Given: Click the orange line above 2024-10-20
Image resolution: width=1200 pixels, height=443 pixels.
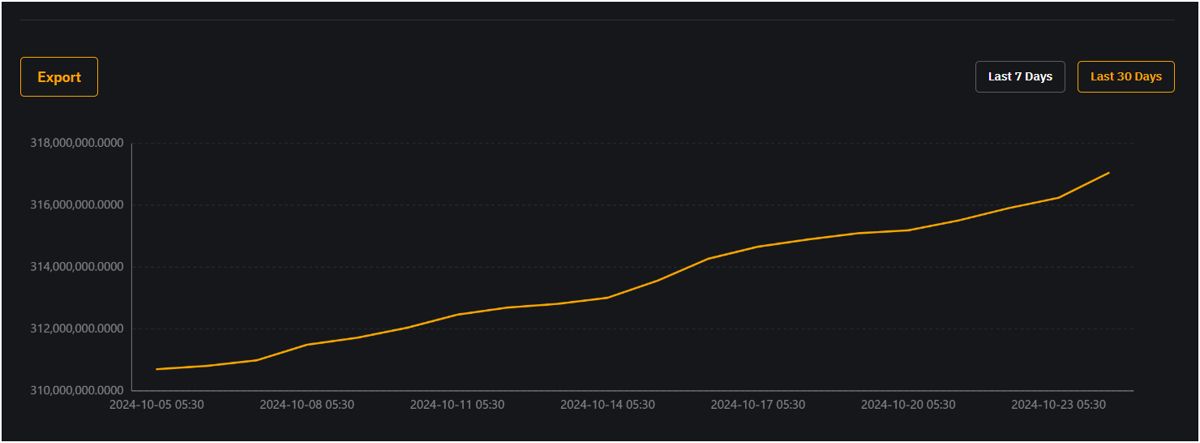Looking at the screenshot, I should [908, 230].
